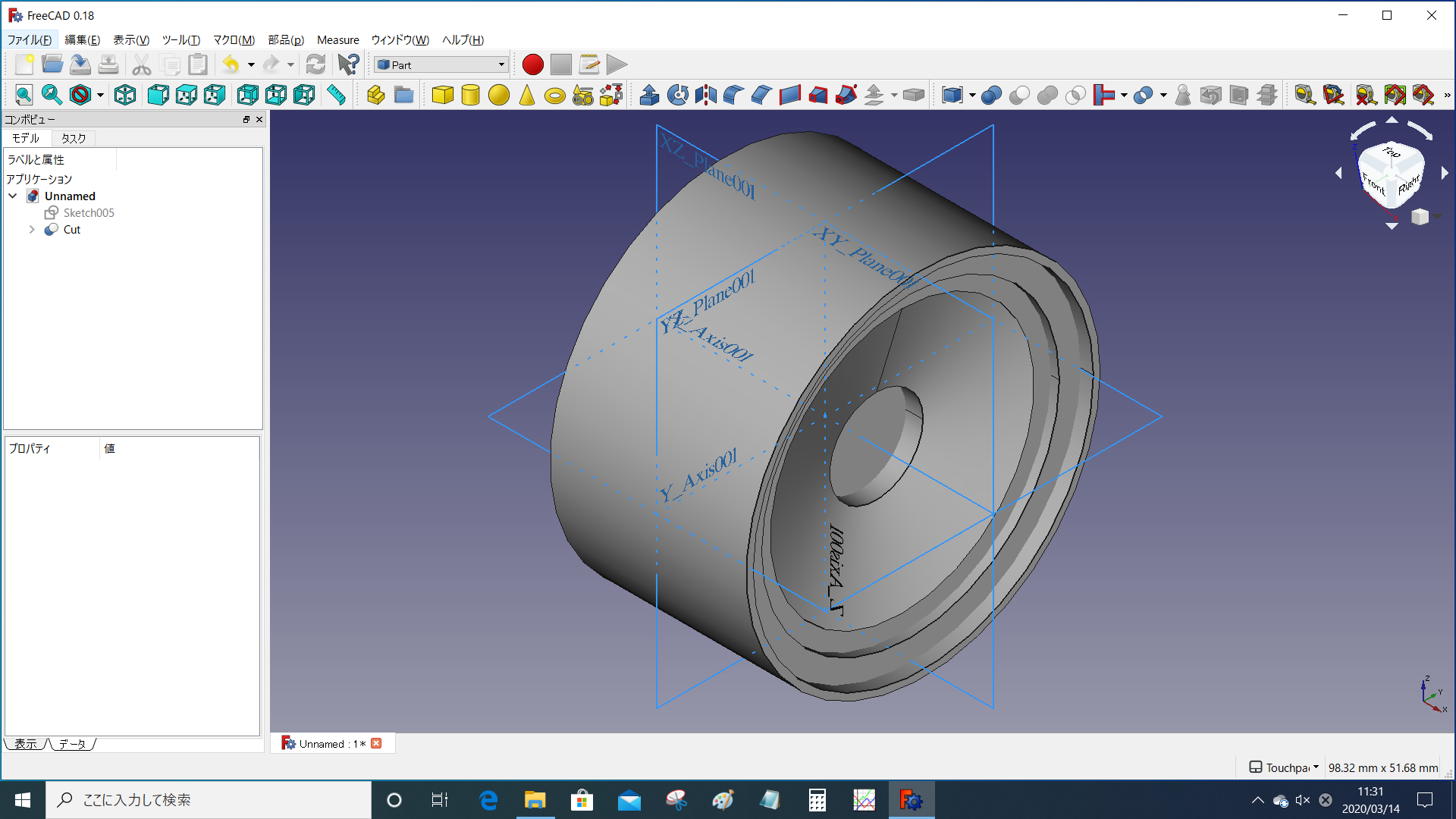Viewport: 1456px width, 819px height.
Task: Expand the Cut tree item
Action: coord(32,229)
